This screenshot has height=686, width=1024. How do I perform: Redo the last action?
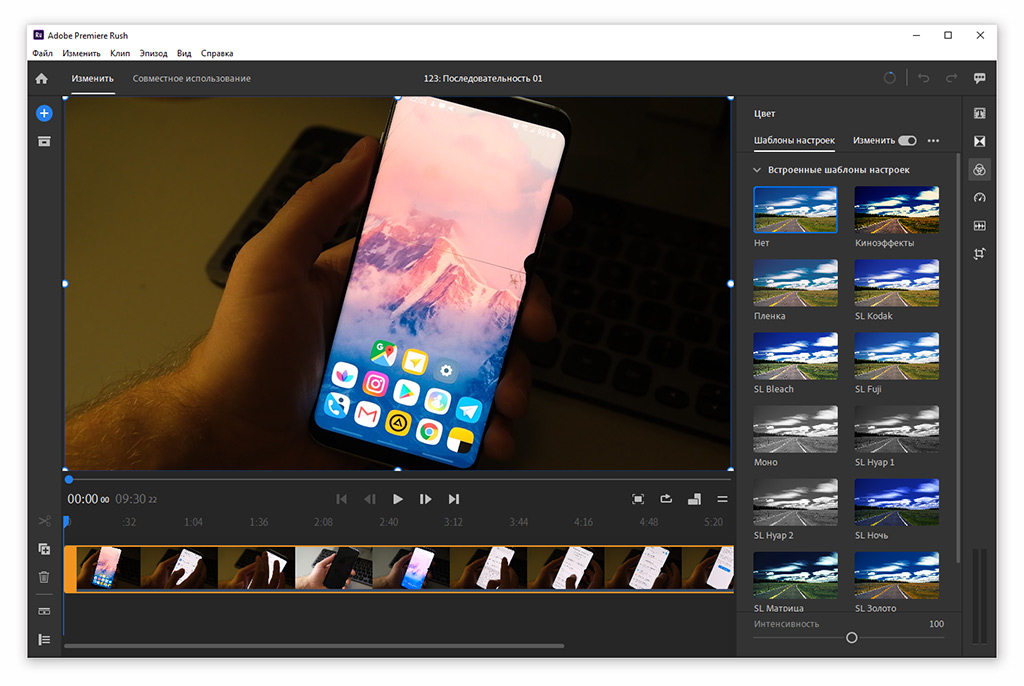pyautogui.click(x=951, y=78)
